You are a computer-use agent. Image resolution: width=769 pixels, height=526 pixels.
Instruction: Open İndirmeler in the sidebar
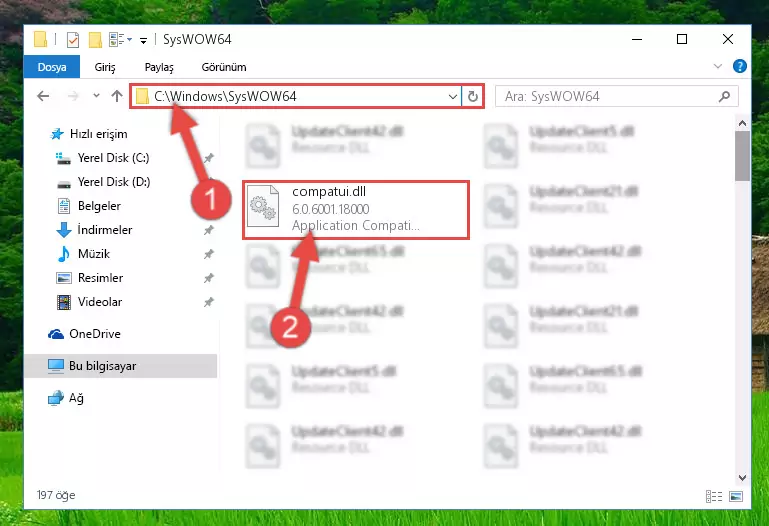click(104, 230)
